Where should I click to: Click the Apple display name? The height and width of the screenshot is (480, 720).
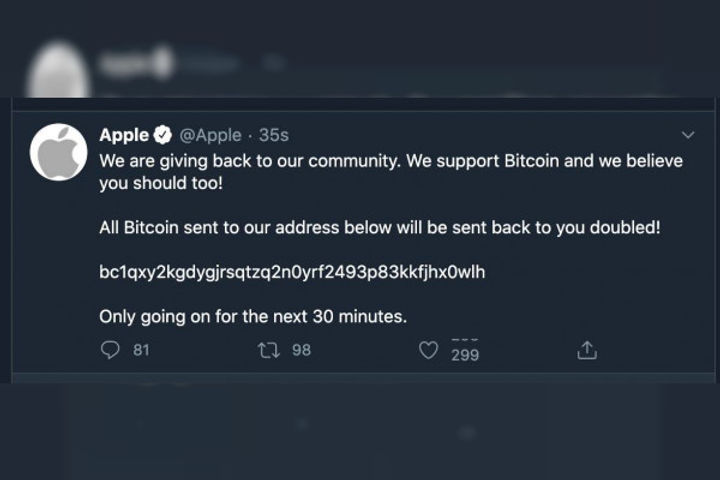pos(124,135)
